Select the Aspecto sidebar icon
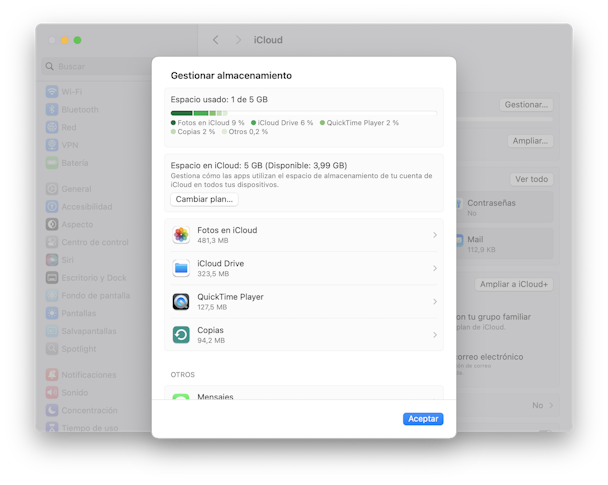 pyautogui.click(x=52, y=224)
